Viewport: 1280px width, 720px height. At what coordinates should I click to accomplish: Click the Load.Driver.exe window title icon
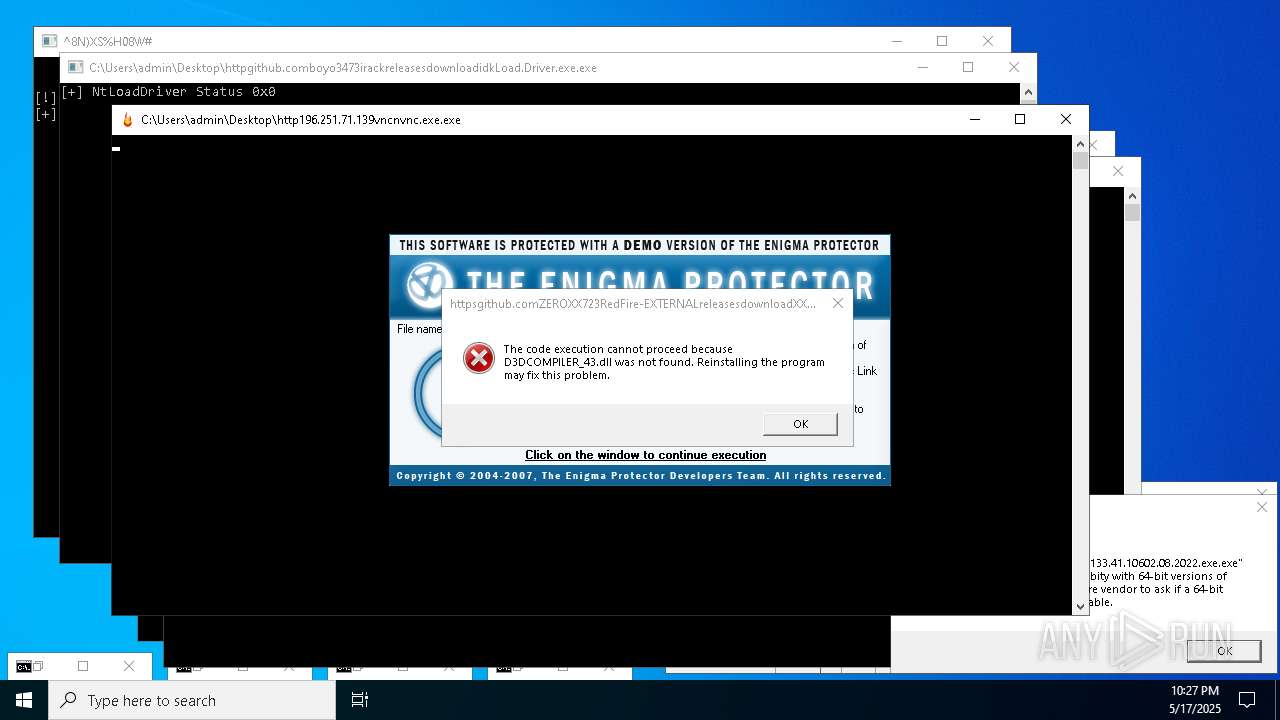click(75, 68)
